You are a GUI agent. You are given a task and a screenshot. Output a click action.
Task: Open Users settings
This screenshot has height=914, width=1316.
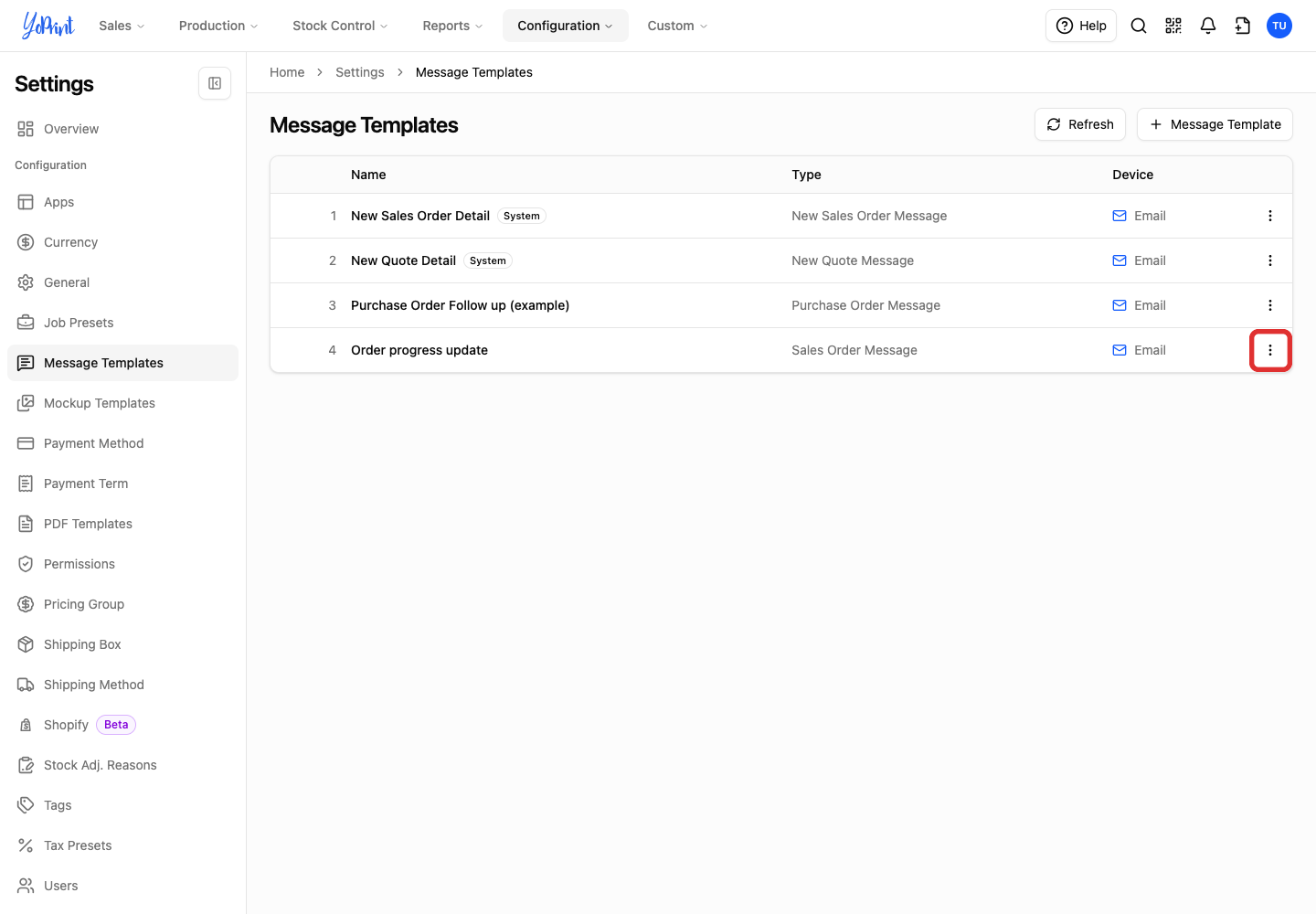click(122, 886)
